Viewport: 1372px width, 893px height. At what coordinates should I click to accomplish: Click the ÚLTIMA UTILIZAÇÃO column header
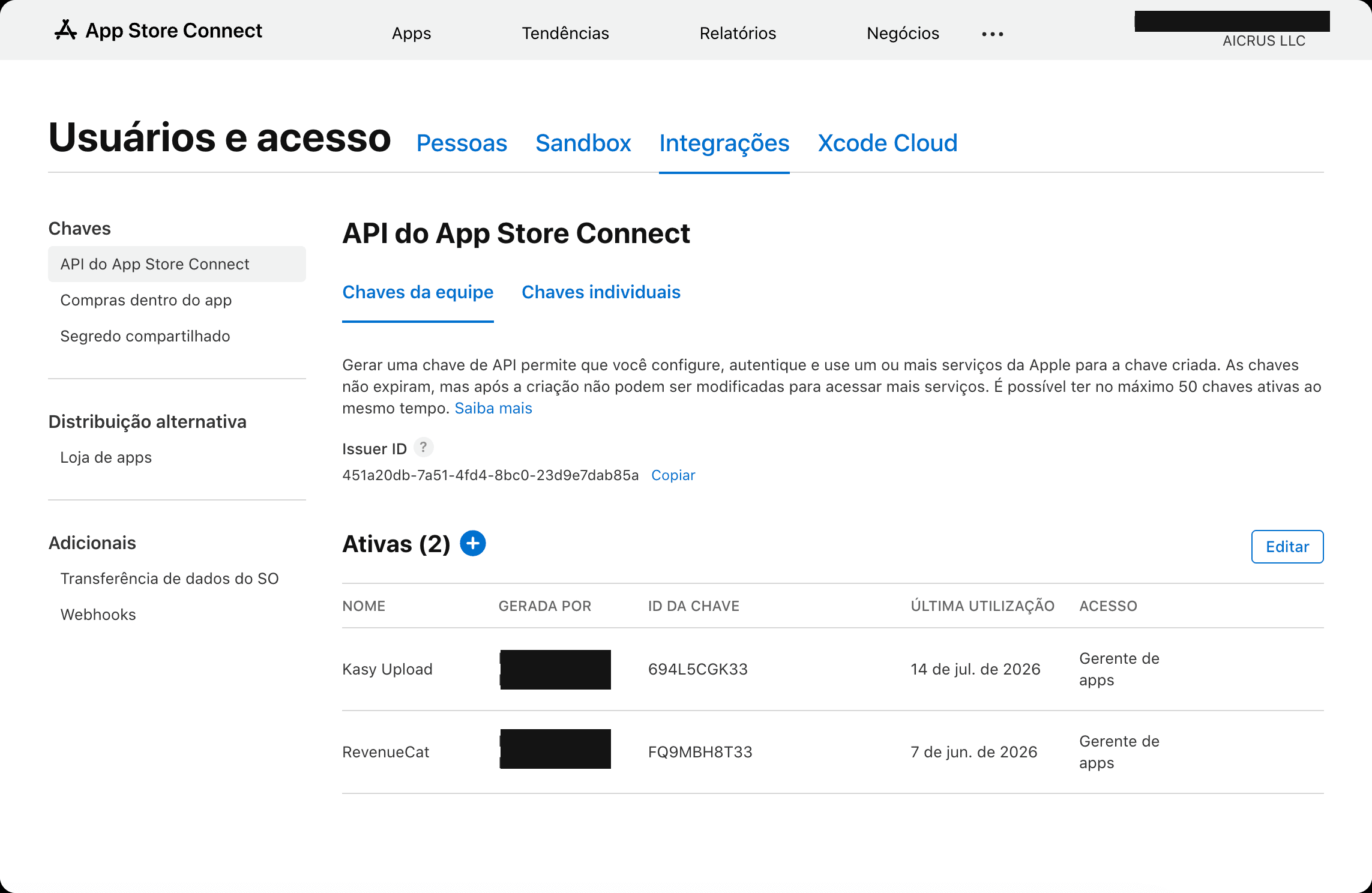pos(982,606)
